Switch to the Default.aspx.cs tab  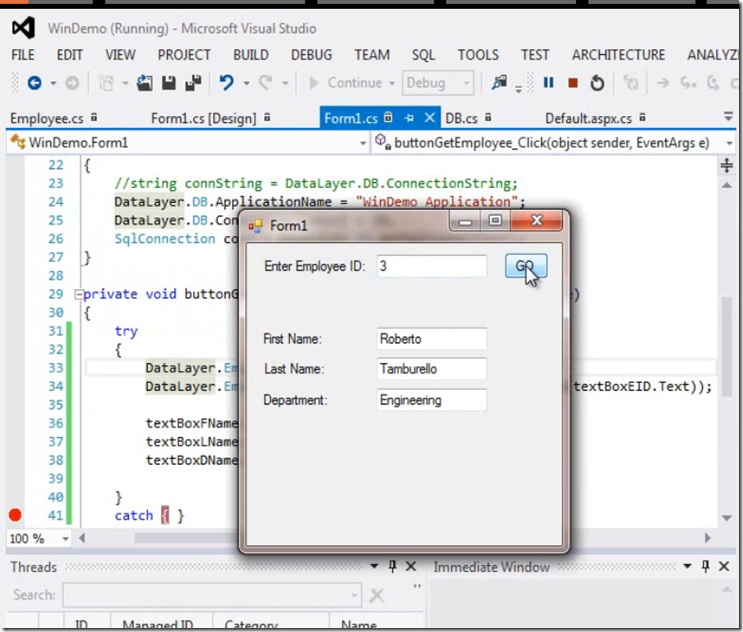(x=588, y=118)
